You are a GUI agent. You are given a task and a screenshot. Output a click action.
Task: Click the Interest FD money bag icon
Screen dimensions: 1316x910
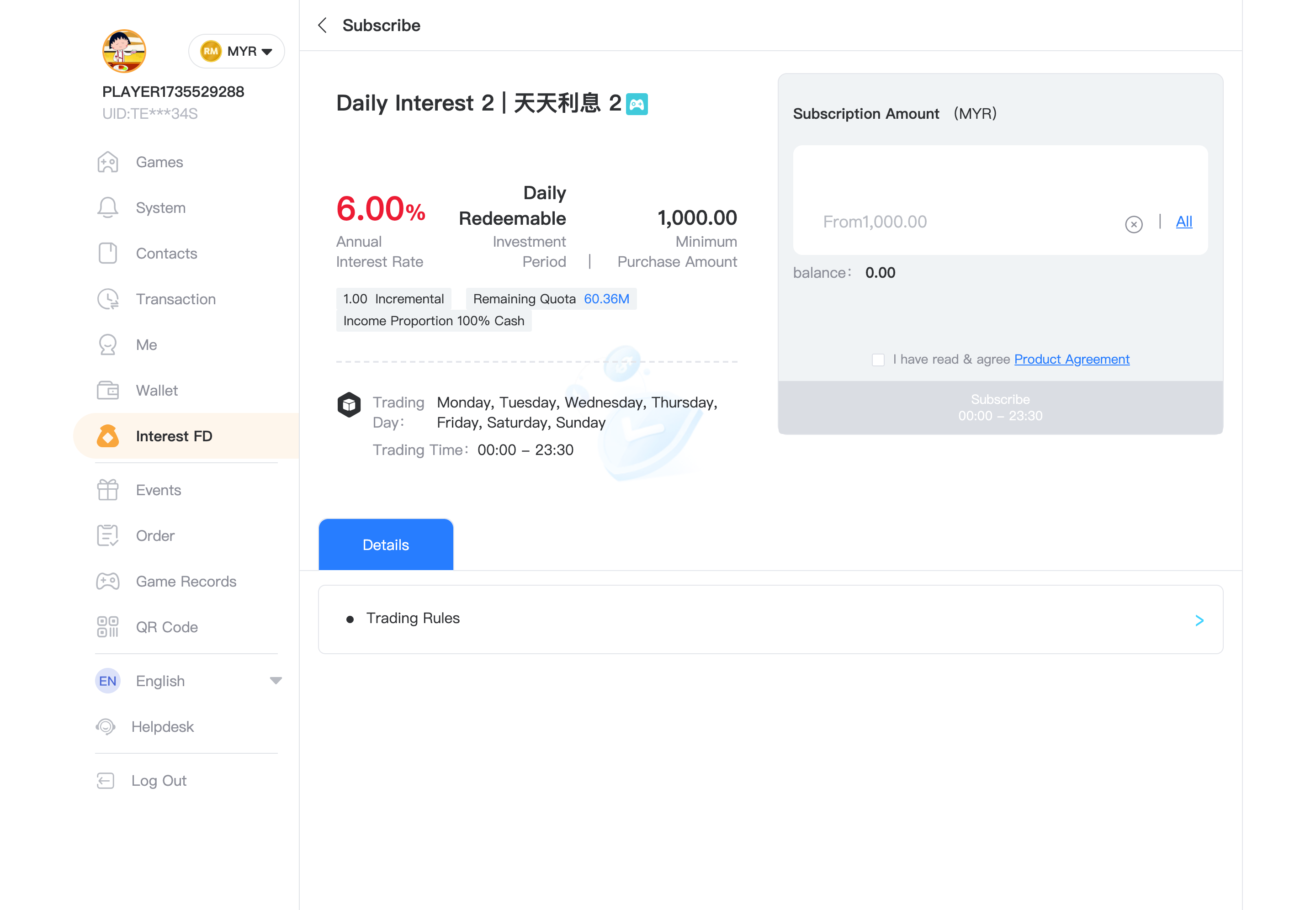pyautogui.click(x=108, y=436)
